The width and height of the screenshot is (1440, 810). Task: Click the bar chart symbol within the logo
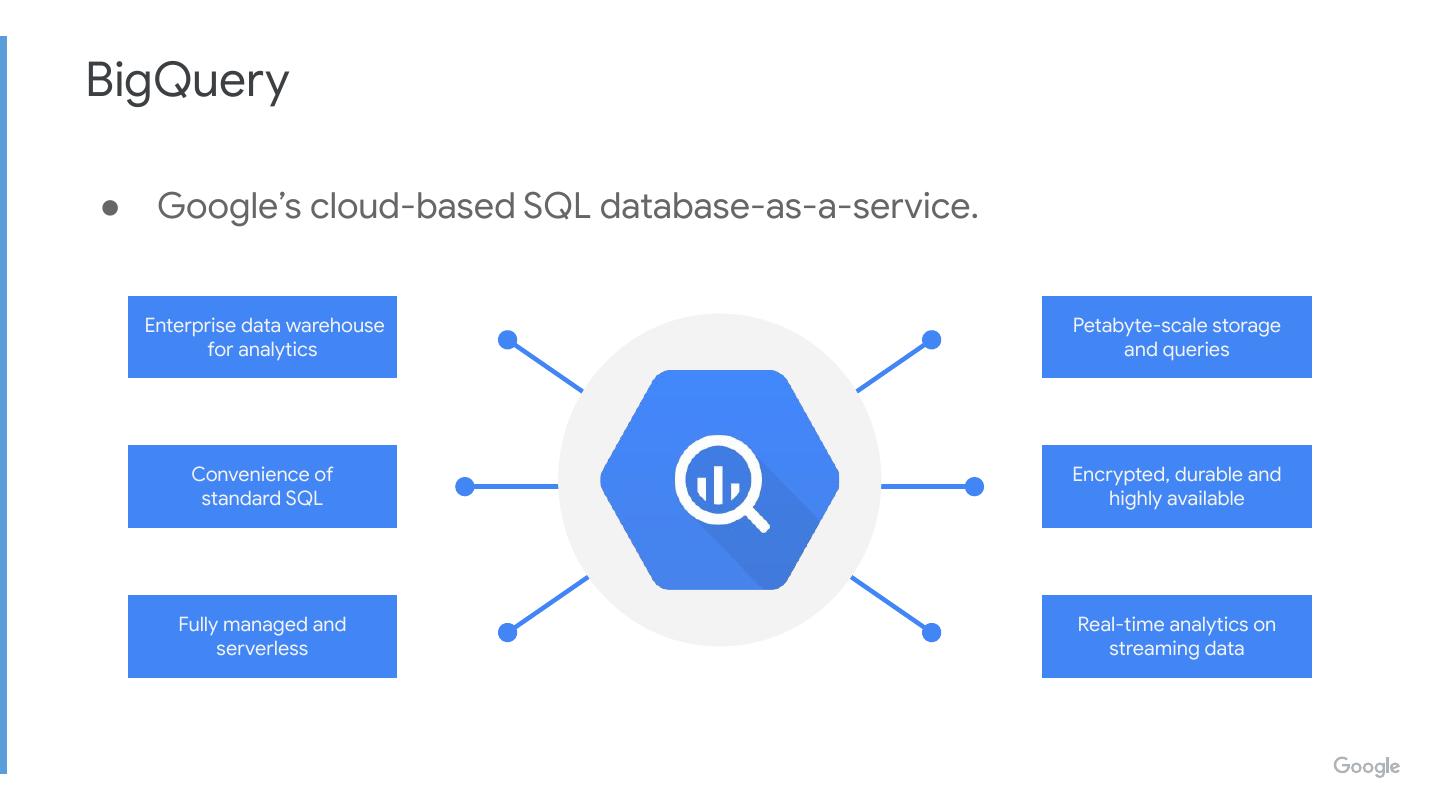pos(716,484)
